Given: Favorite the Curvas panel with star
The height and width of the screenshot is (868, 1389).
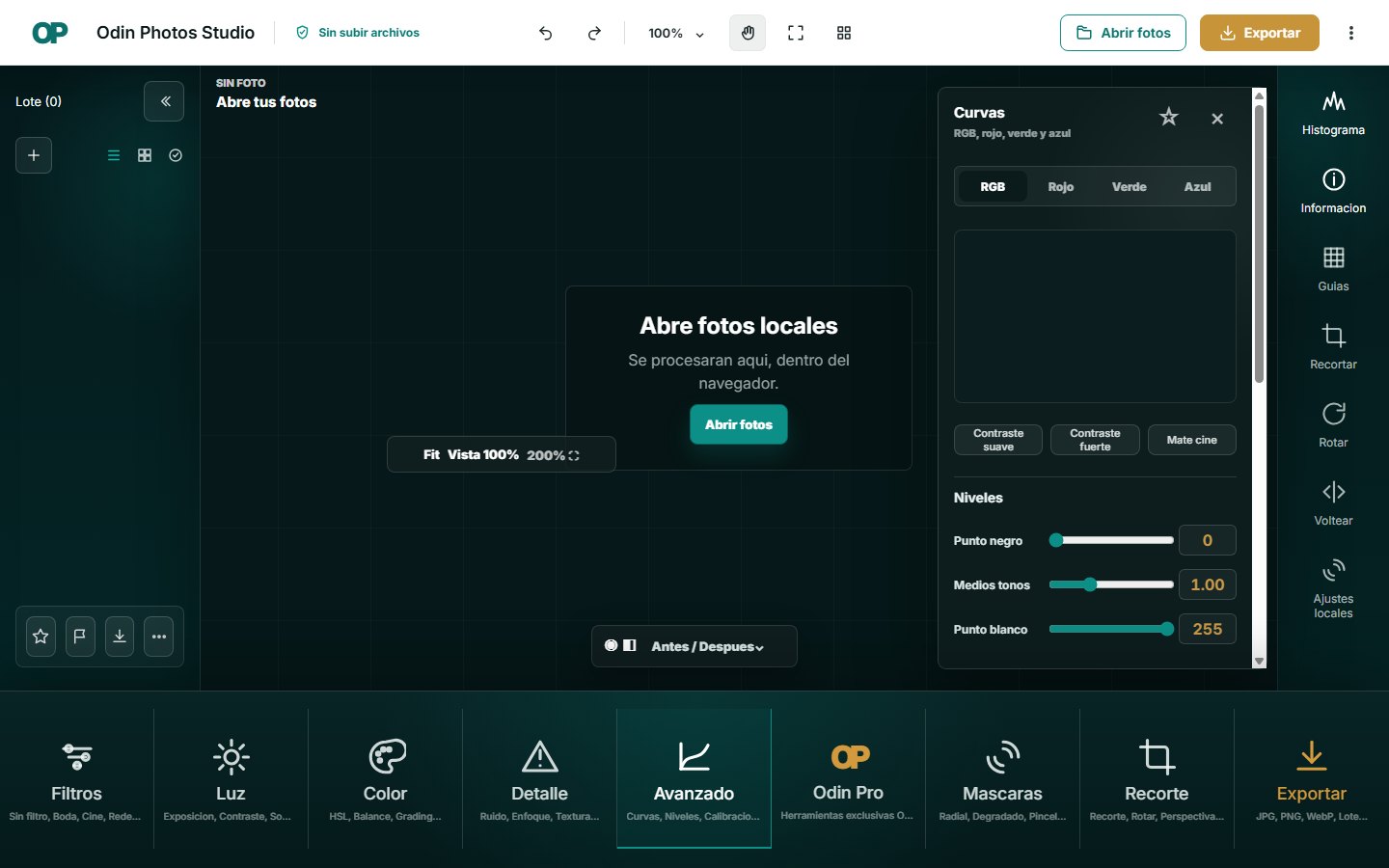Looking at the screenshot, I should (1169, 118).
